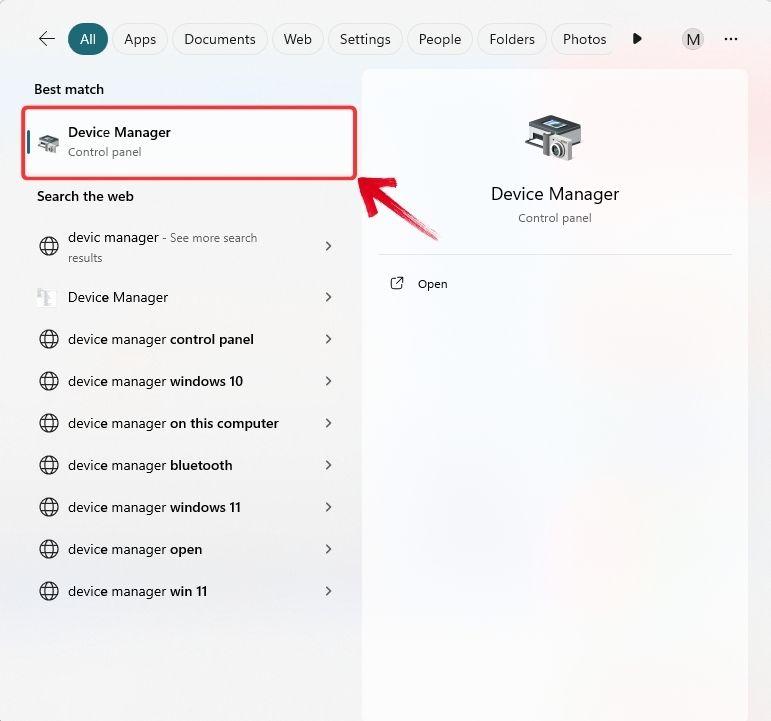
Task: Click the Device Manager title in preview pane
Action: pyautogui.click(x=555, y=194)
